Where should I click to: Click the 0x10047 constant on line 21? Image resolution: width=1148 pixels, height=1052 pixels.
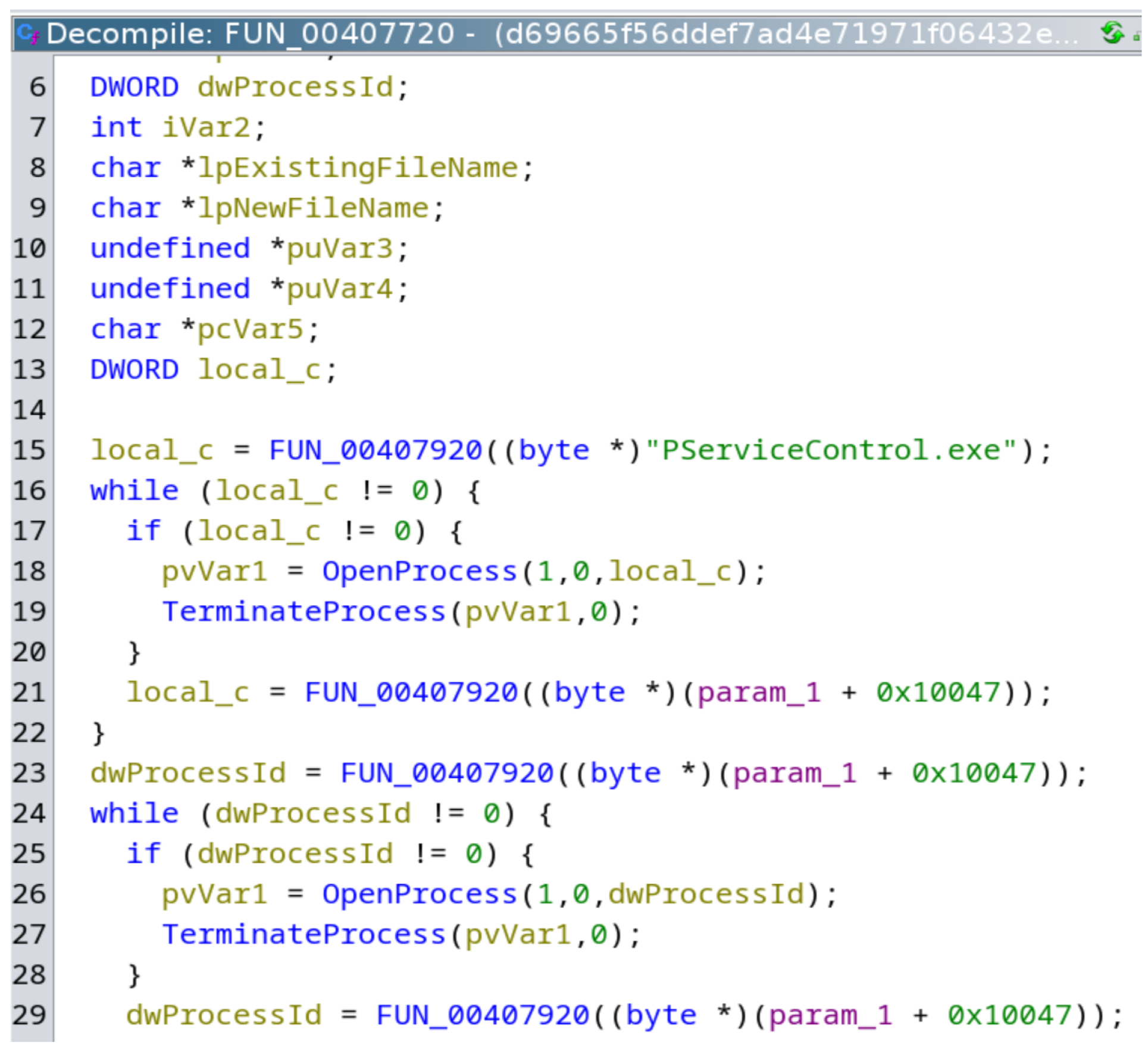click(x=937, y=692)
